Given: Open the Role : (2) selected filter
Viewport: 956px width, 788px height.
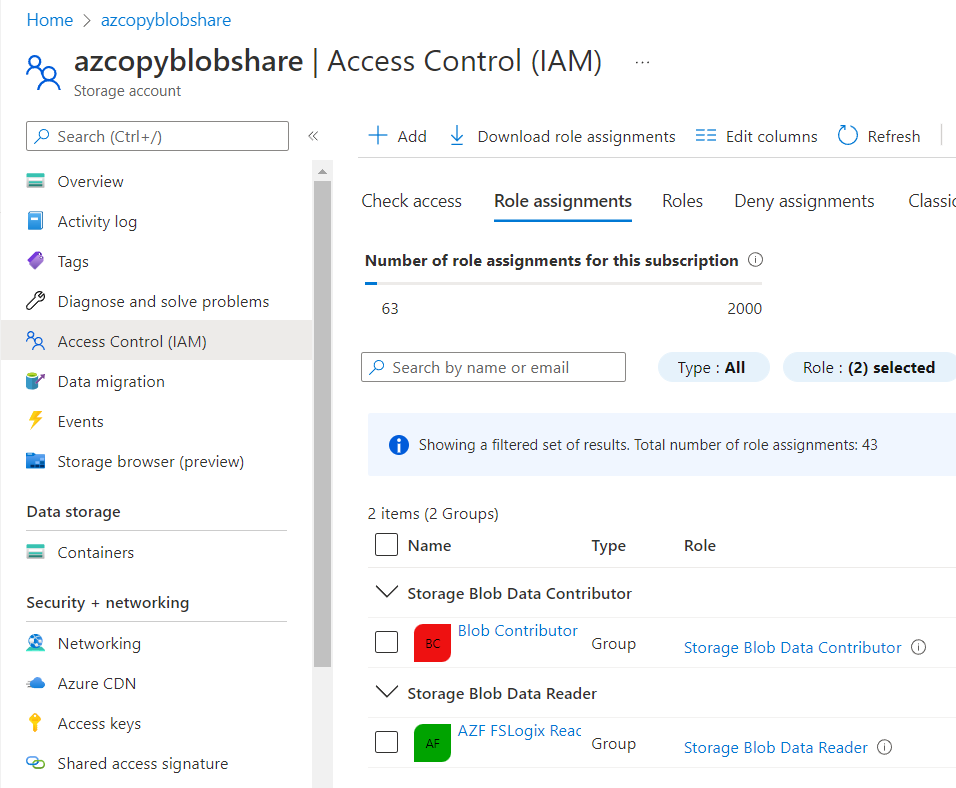Looking at the screenshot, I should click(869, 367).
